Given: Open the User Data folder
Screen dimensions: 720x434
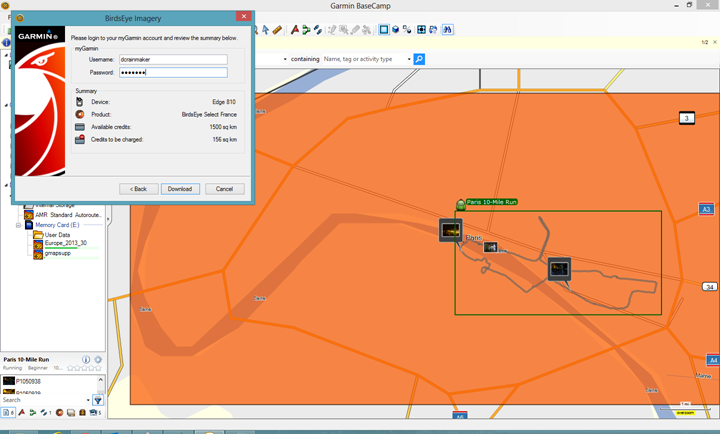Looking at the screenshot, I should 57,235.
